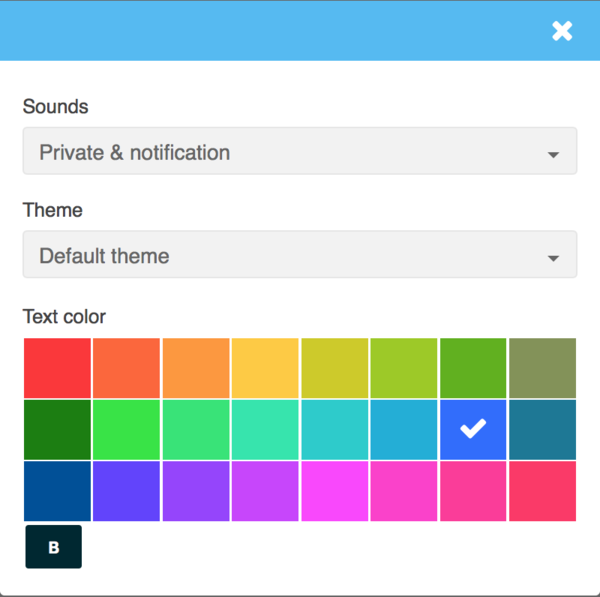The height and width of the screenshot is (597, 600).
Task: Pick the sky blue text color swatch
Action: (404, 430)
